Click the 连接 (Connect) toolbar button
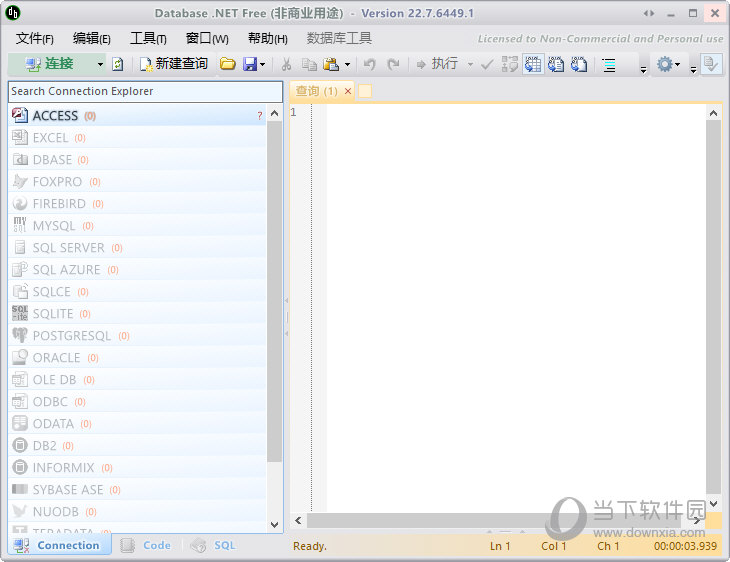 coord(49,64)
